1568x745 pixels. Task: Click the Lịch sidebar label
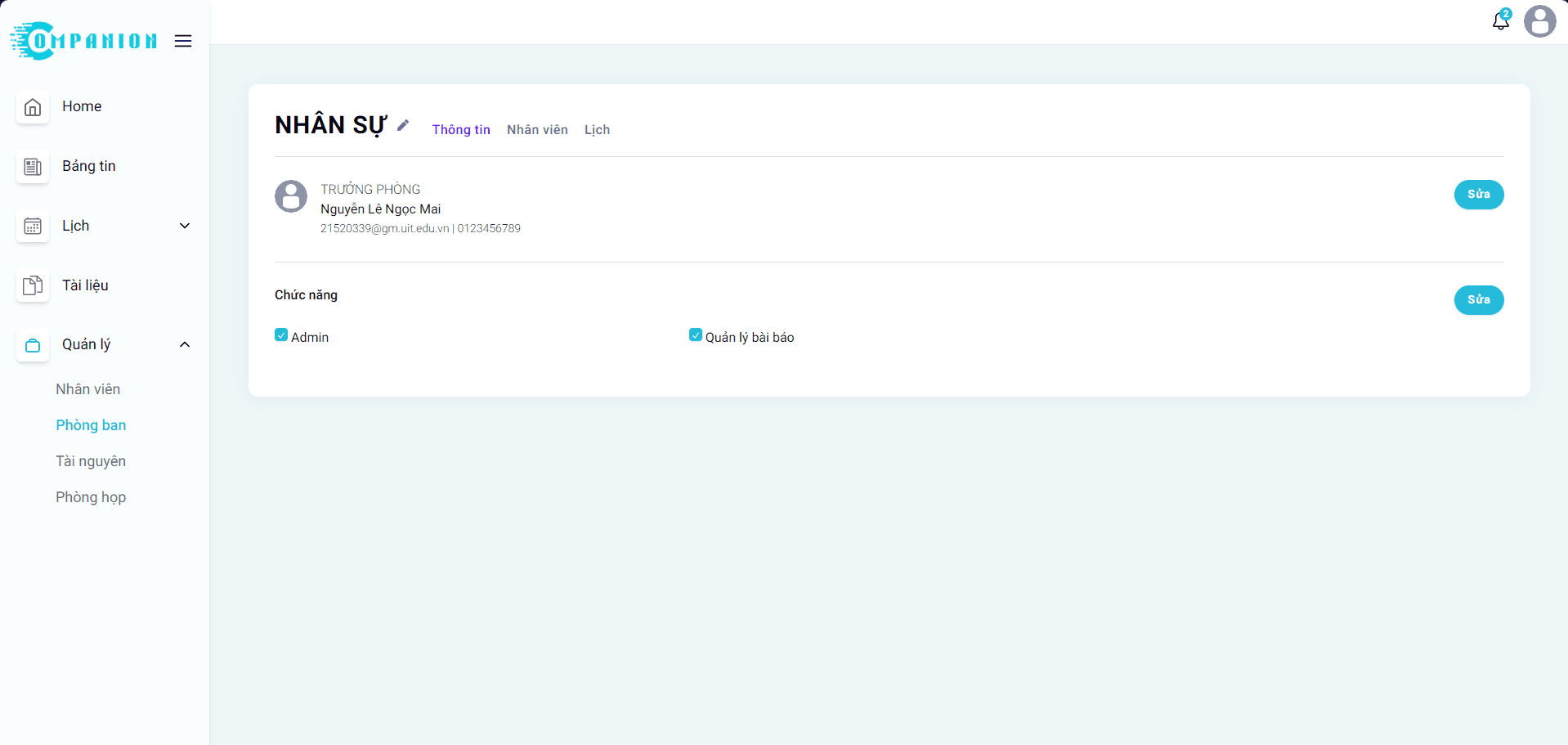click(76, 226)
